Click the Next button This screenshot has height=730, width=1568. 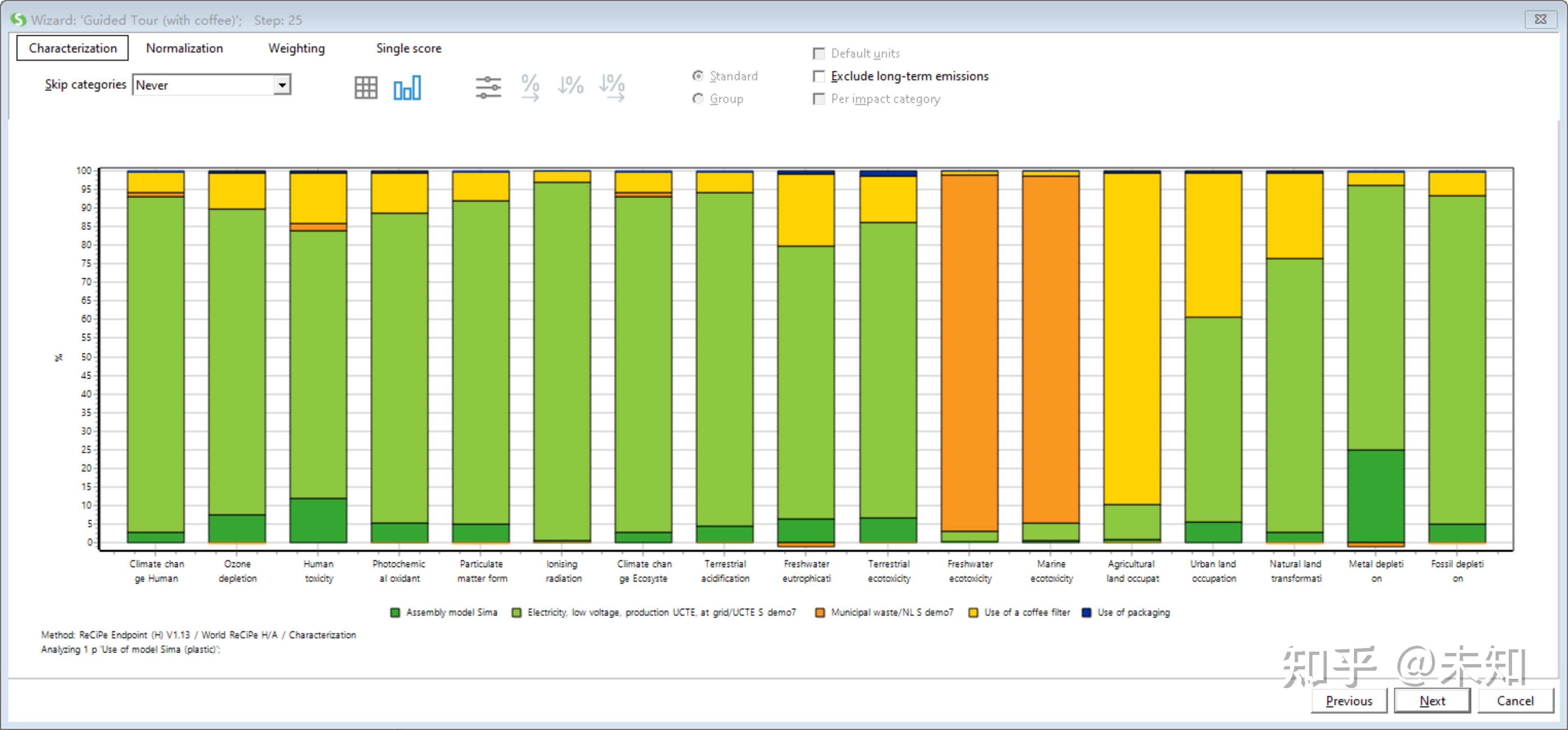1432,701
